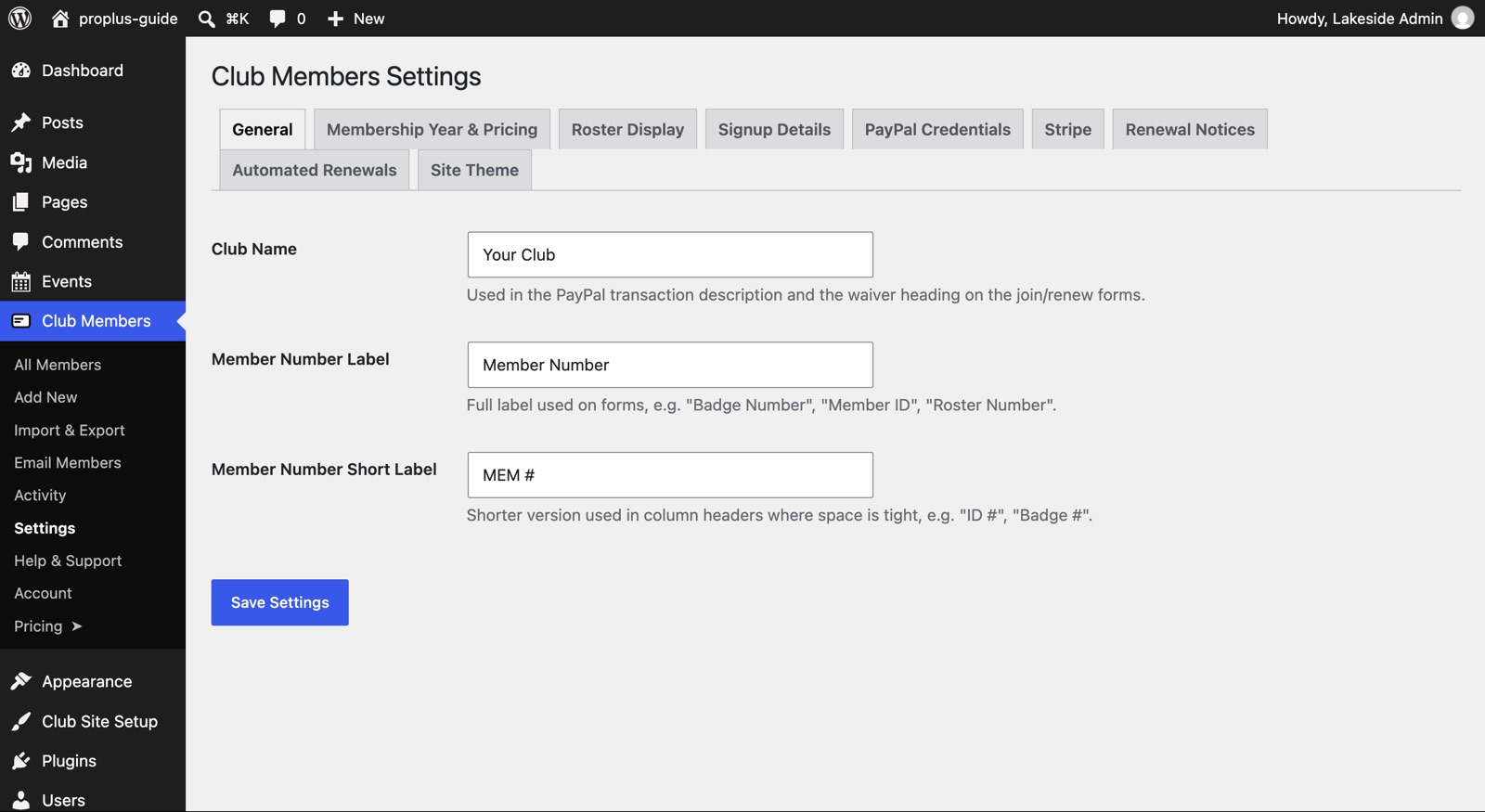
Task: Go to the Pages menu
Action: pos(93,202)
